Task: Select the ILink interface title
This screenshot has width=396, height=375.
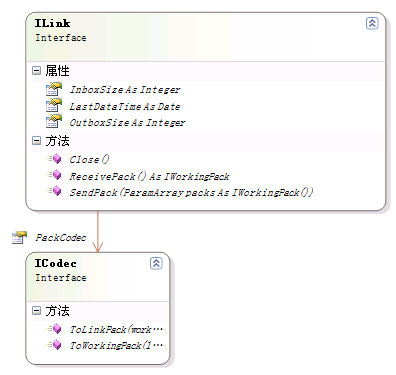Action: point(53,23)
